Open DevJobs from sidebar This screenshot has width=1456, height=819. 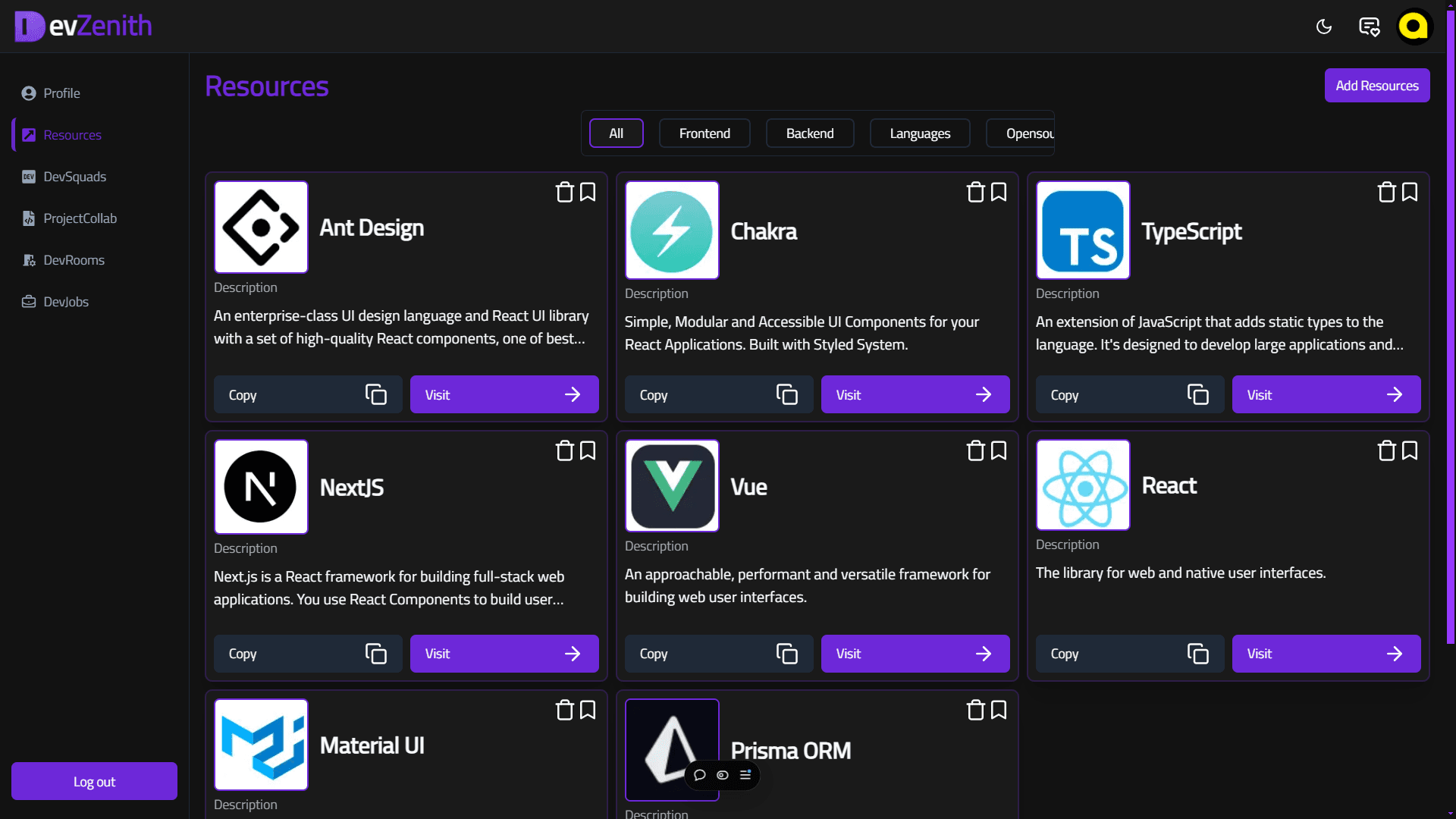click(x=94, y=302)
